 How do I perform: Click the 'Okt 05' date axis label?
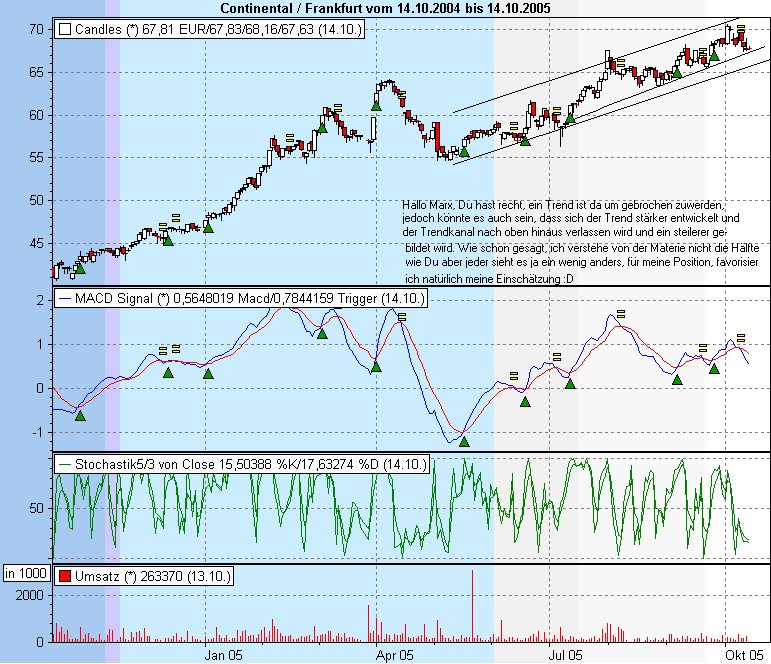(x=744, y=655)
